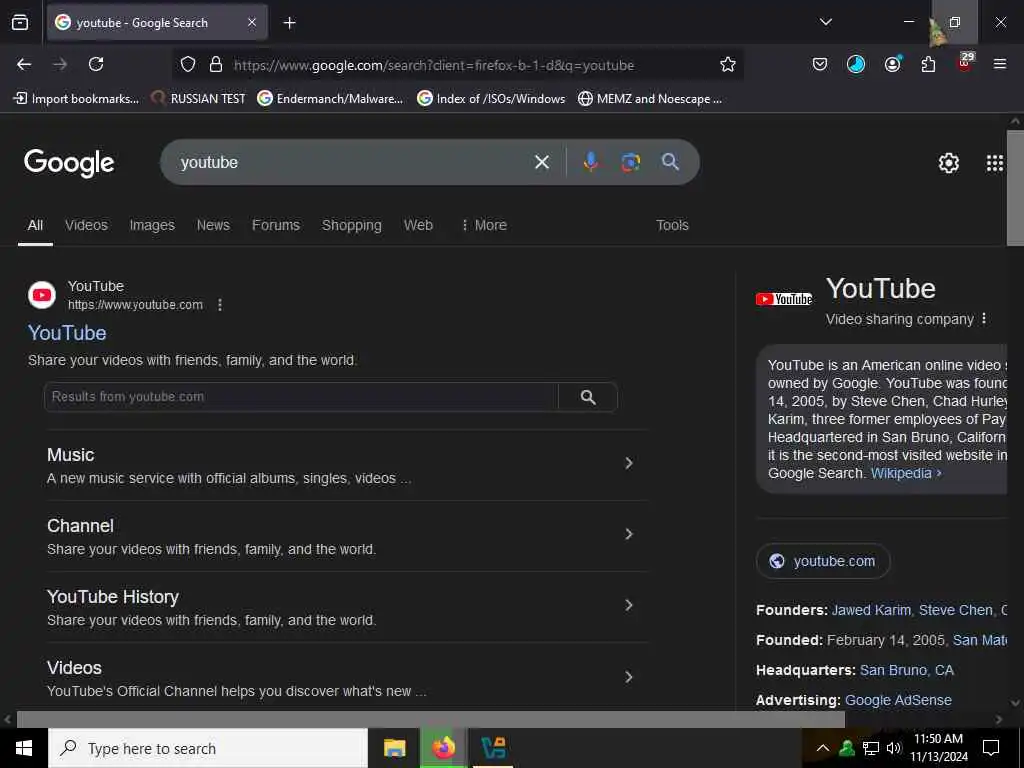
Task: Select the All results tab
Action: coord(35,225)
